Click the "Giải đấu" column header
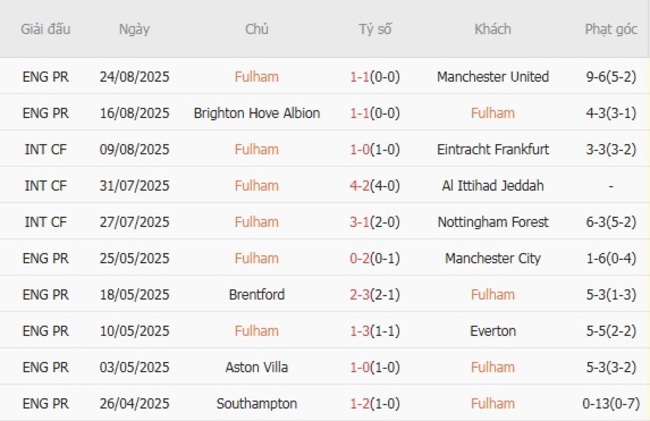 [45, 29]
